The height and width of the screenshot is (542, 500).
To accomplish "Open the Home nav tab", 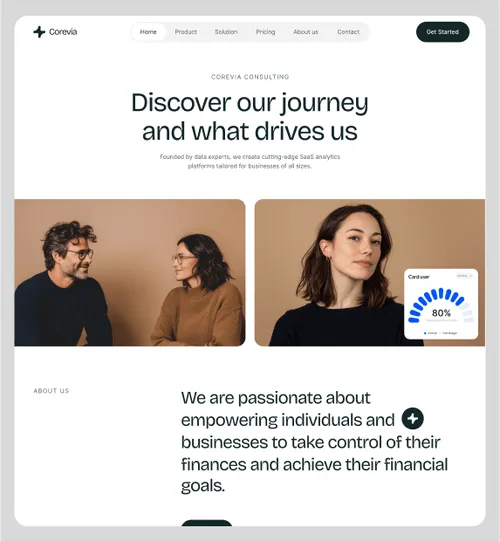I will tap(148, 32).
